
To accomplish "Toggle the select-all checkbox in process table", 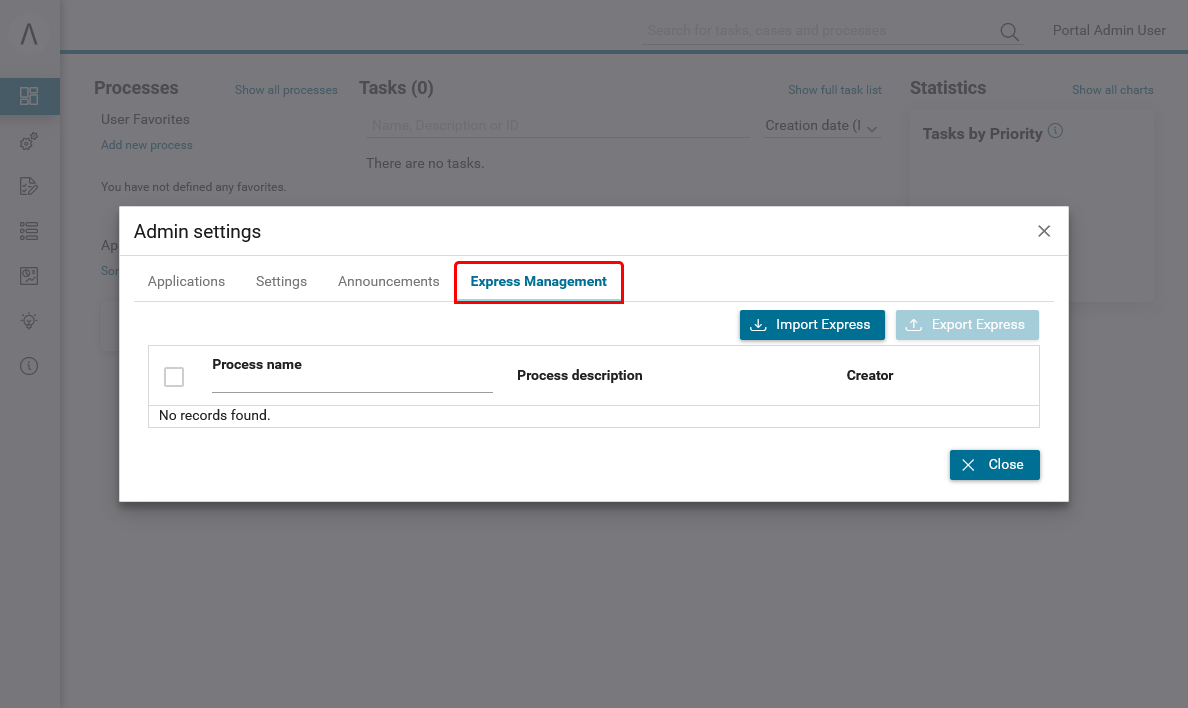I will [x=174, y=377].
